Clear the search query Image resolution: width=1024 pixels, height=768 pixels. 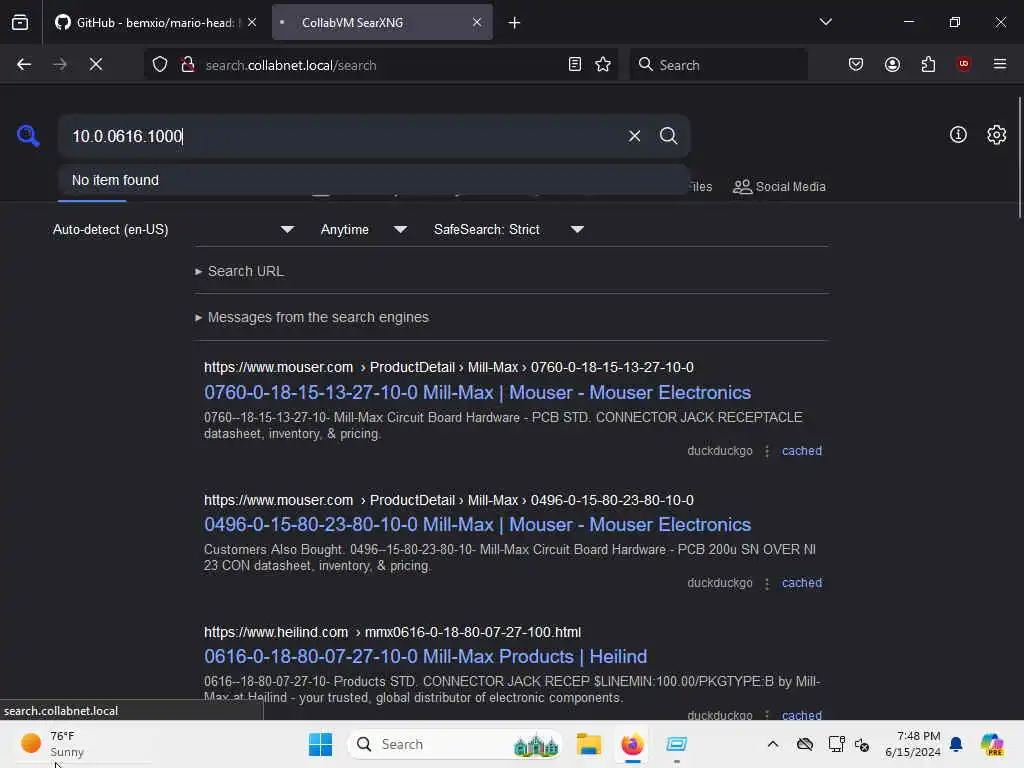tap(634, 136)
